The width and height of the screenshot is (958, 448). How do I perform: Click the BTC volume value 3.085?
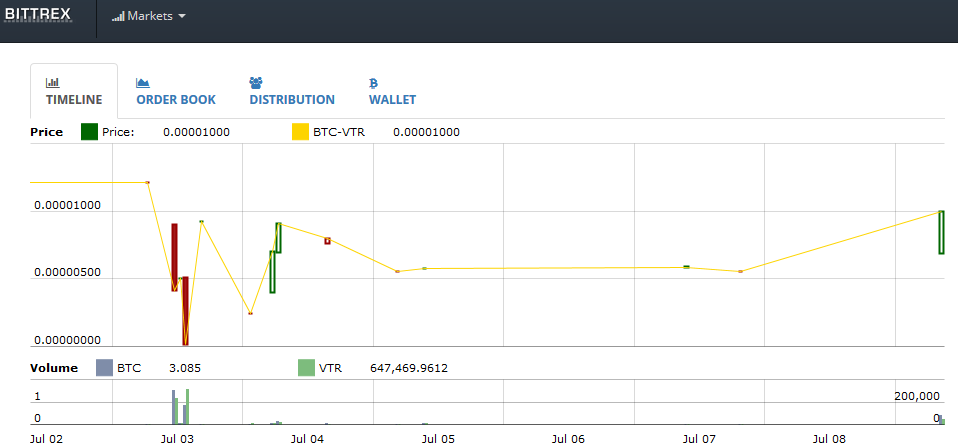pyautogui.click(x=185, y=368)
